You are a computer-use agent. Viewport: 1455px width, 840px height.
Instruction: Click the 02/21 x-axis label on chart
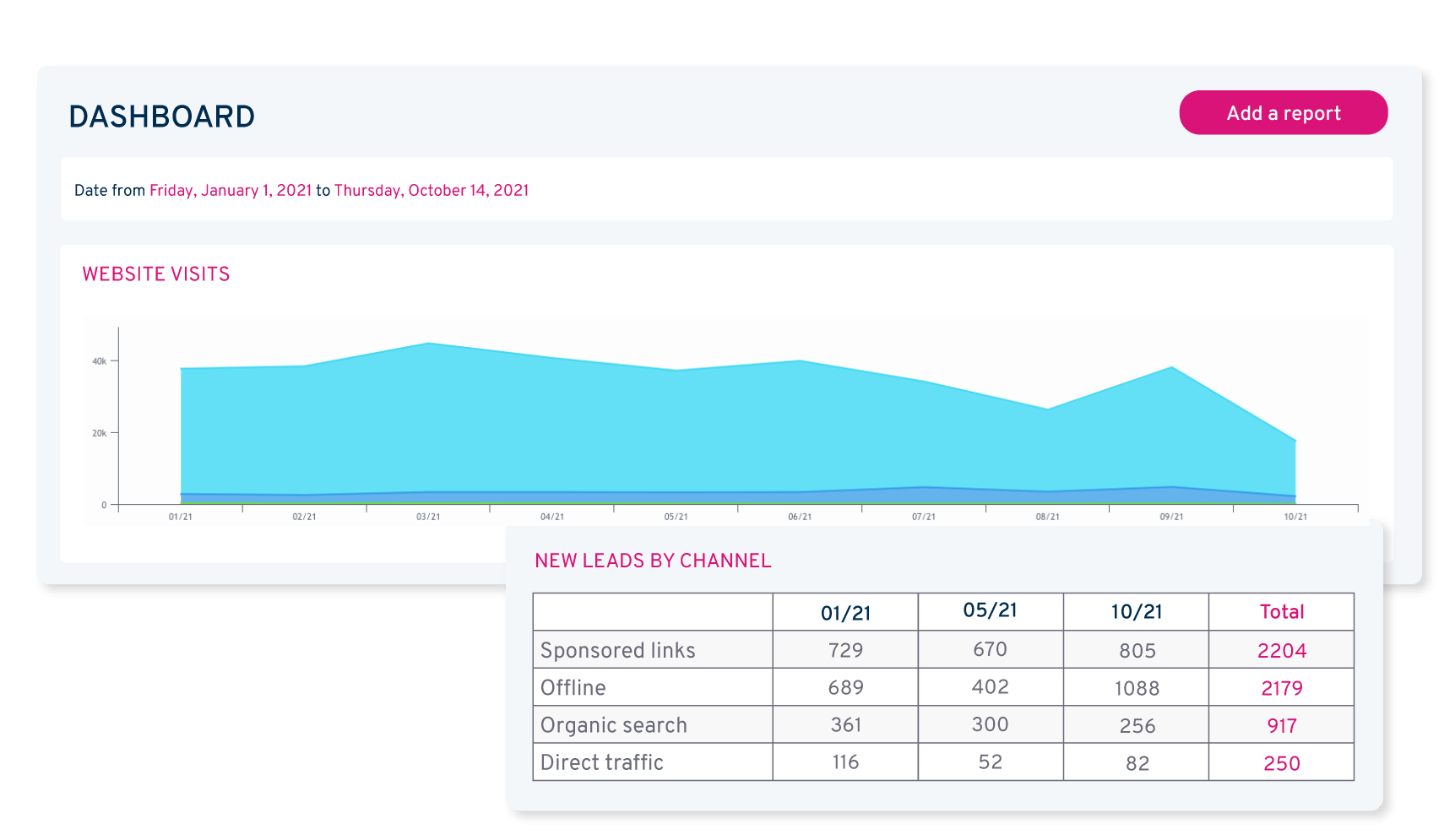304,517
